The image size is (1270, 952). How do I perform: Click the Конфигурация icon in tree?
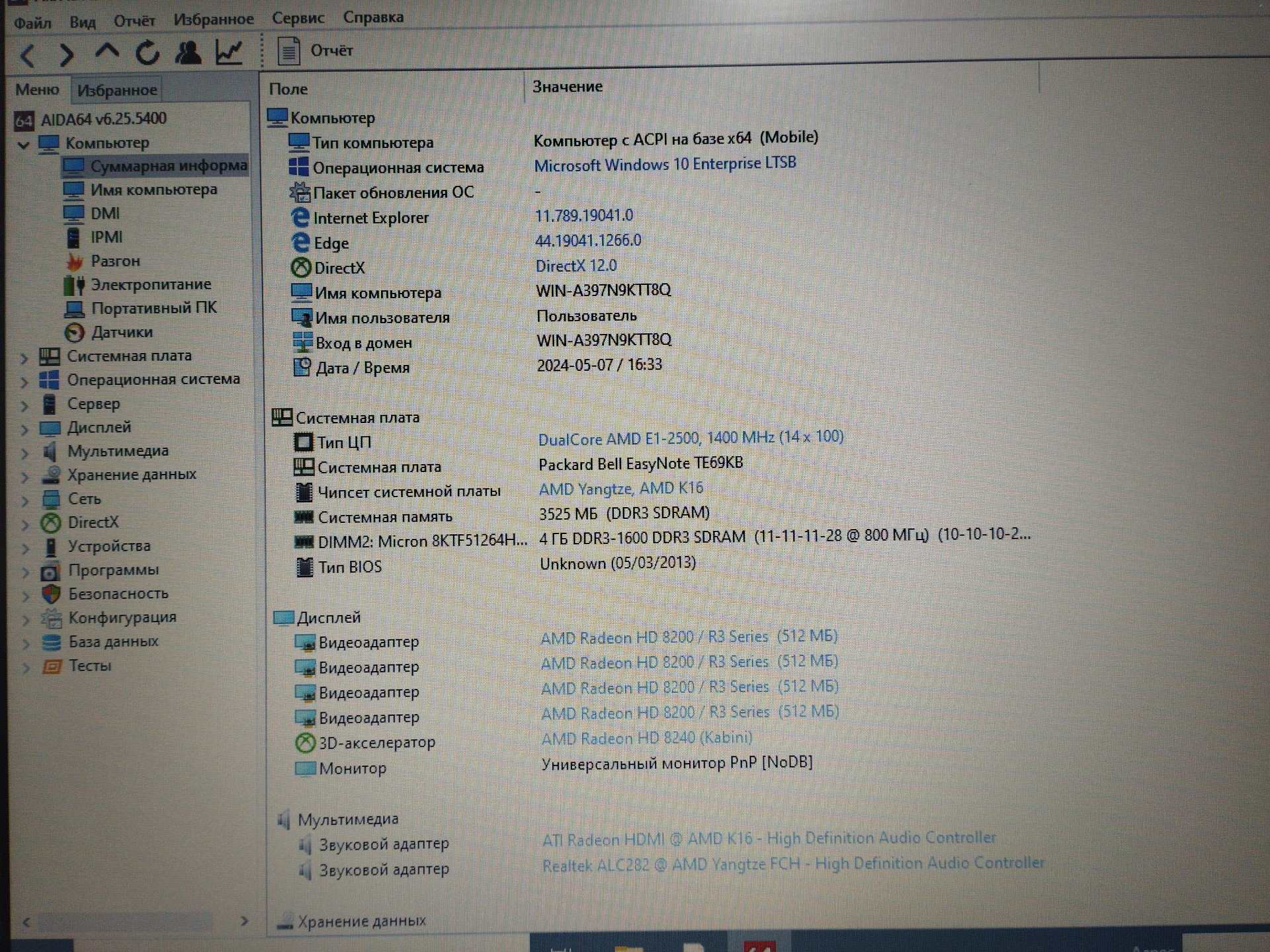[x=51, y=619]
